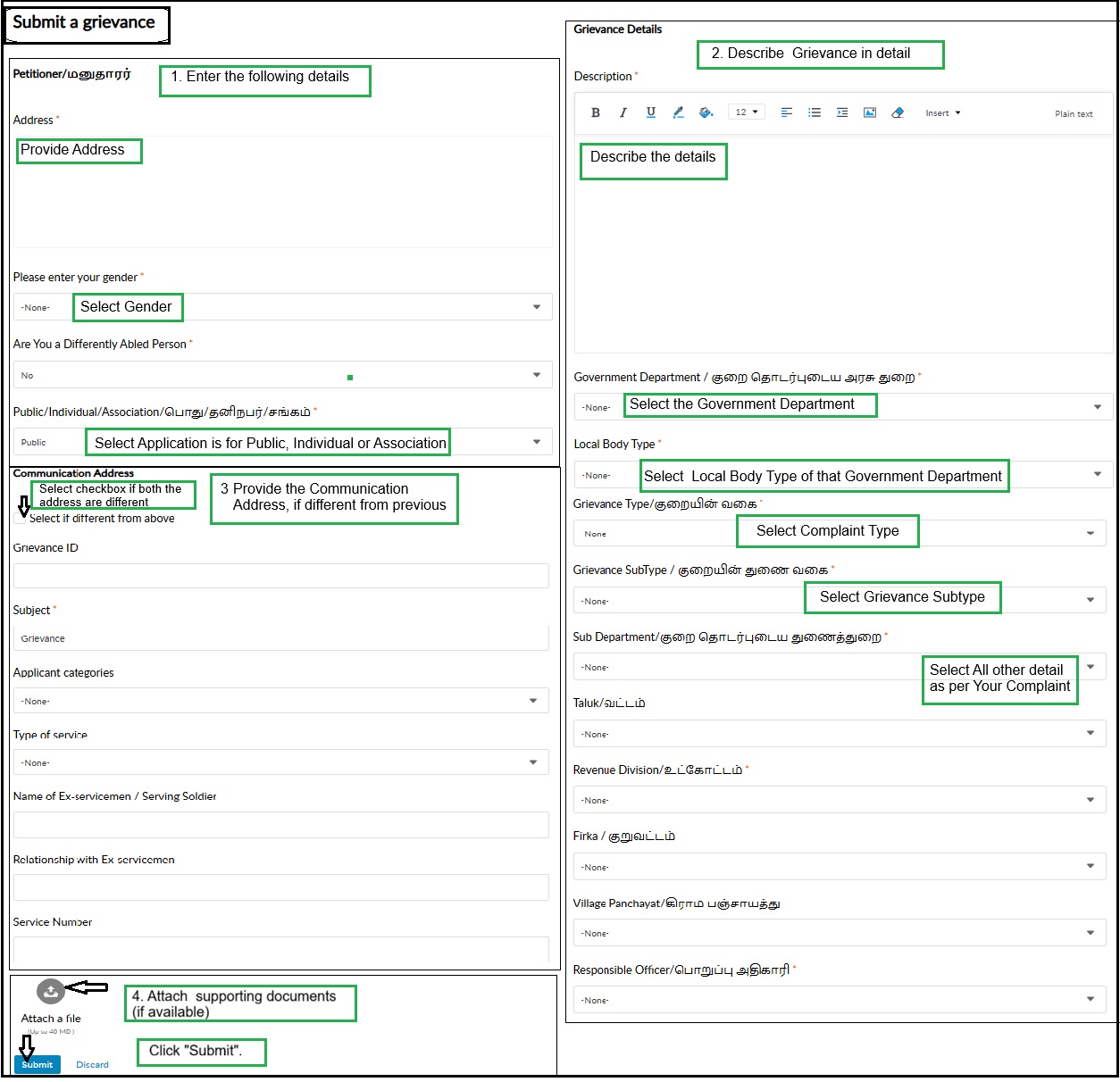This screenshot has height=1082, width=1120.
Task: Apply italic formatting in the description toolbar
Action: [623, 112]
